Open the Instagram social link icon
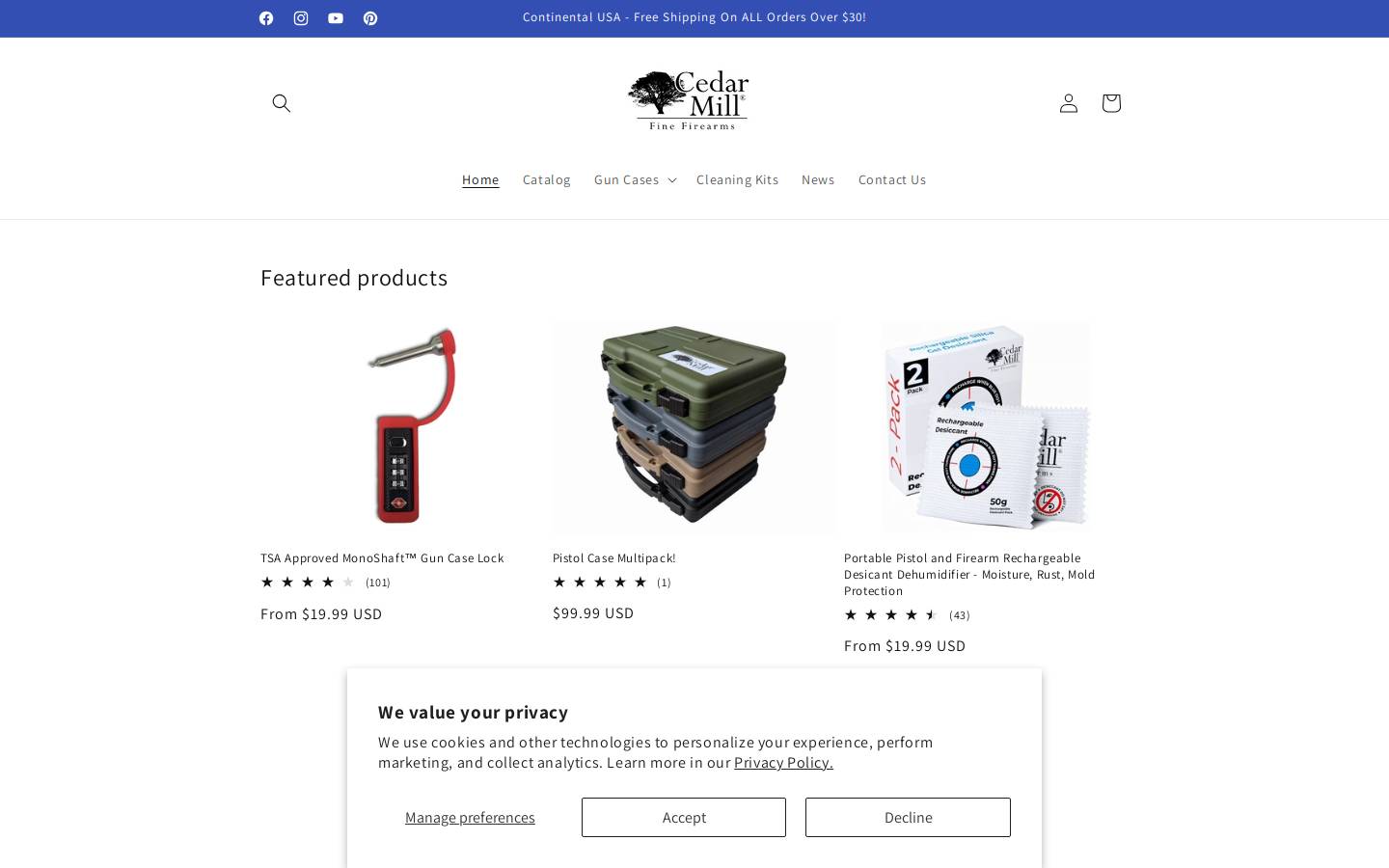This screenshot has height=868, width=1389. point(301,18)
